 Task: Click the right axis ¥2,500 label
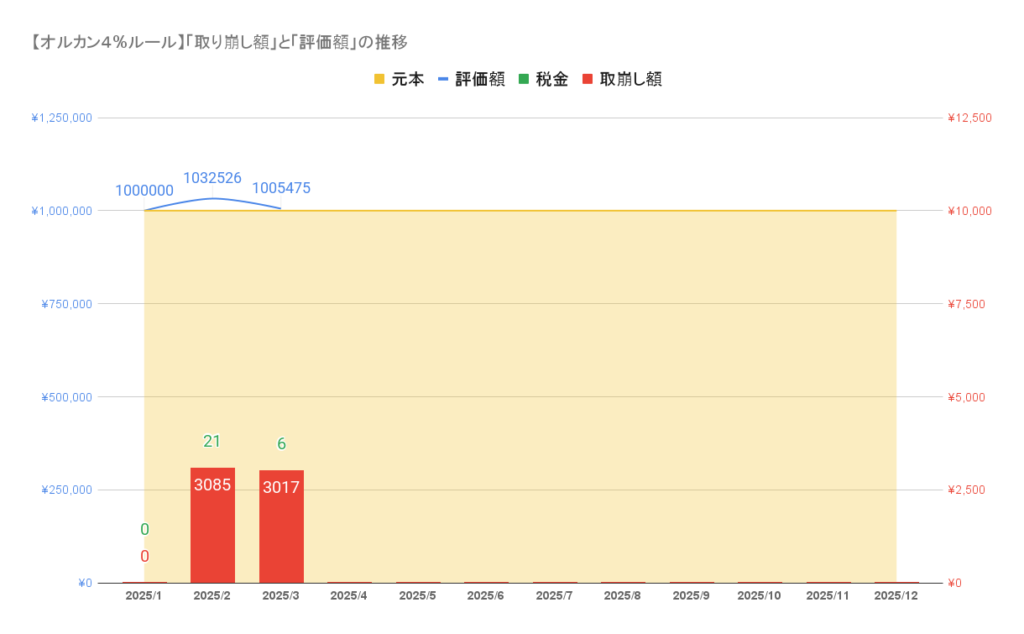pyautogui.click(x=967, y=490)
